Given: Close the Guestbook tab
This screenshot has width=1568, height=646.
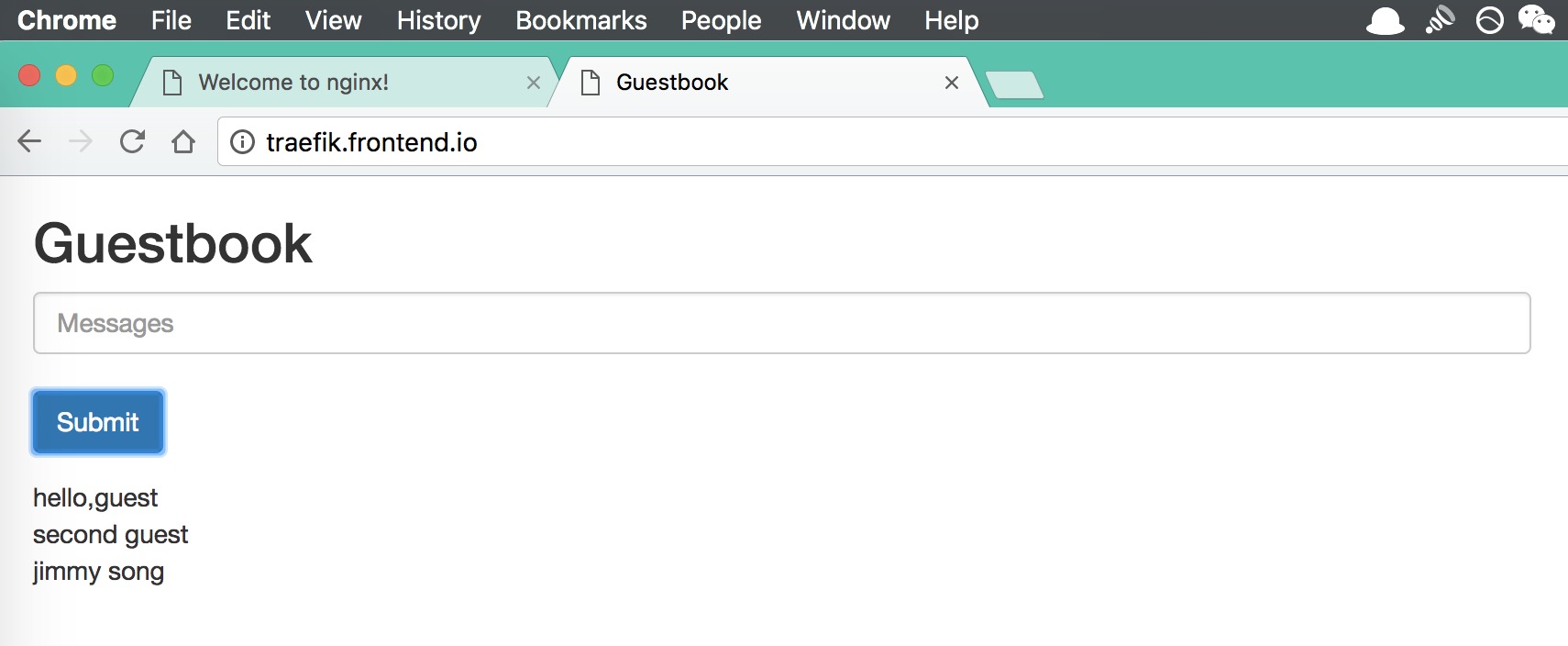Looking at the screenshot, I should click(x=952, y=83).
